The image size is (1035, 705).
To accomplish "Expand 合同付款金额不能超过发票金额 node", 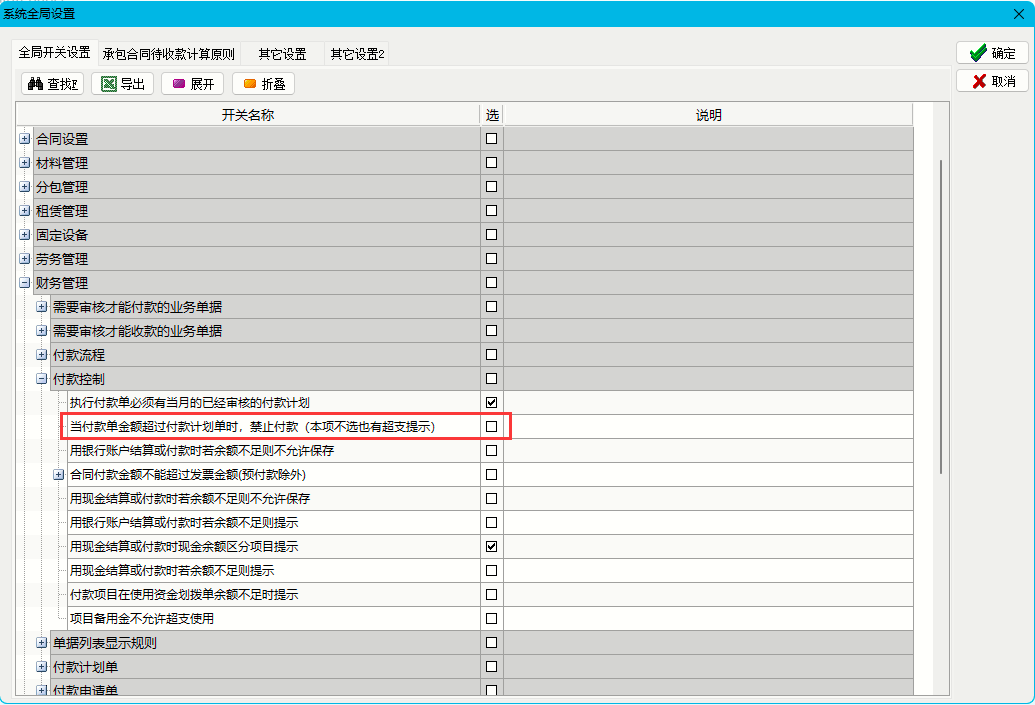I will (x=59, y=475).
